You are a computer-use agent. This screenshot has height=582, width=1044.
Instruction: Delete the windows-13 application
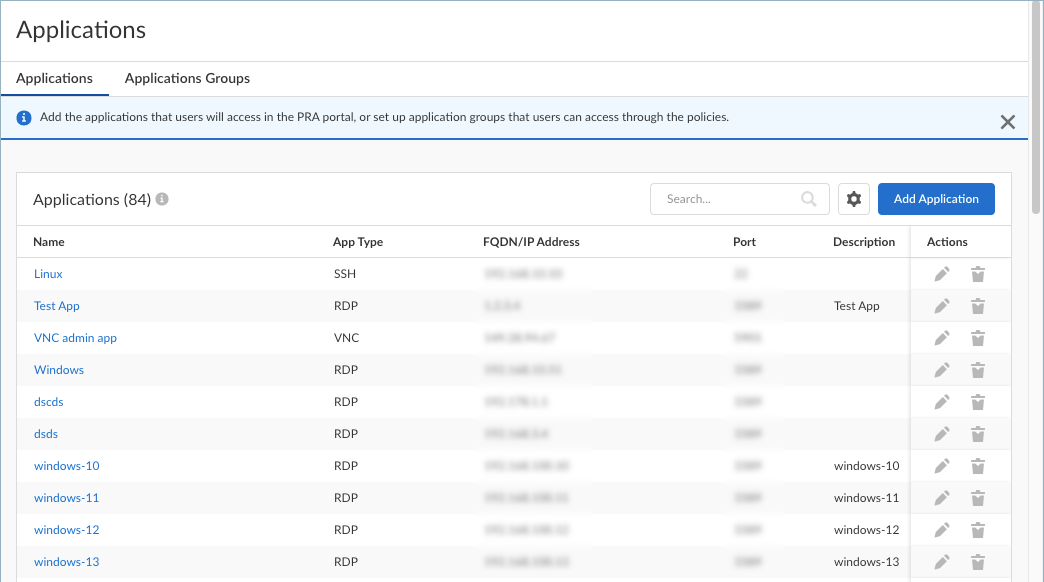[x=977, y=561]
